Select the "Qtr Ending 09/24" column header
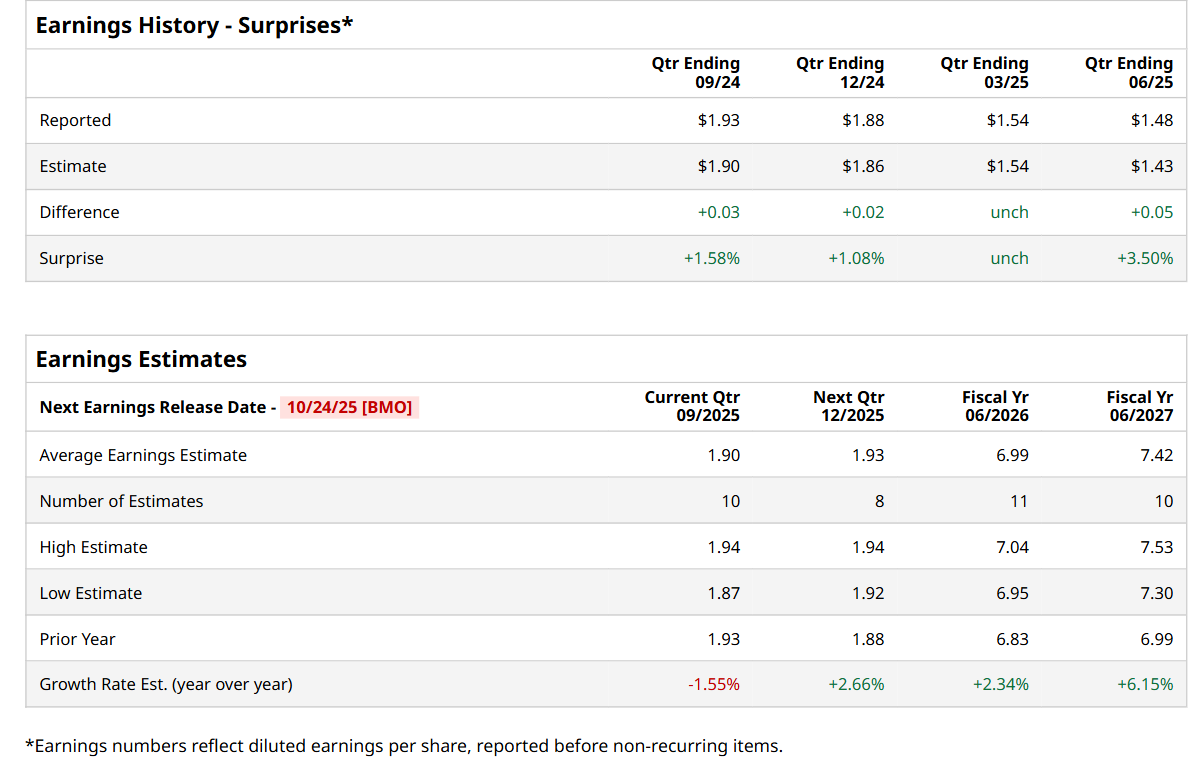This screenshot has width=1203, height=775. tap(696, 73)
